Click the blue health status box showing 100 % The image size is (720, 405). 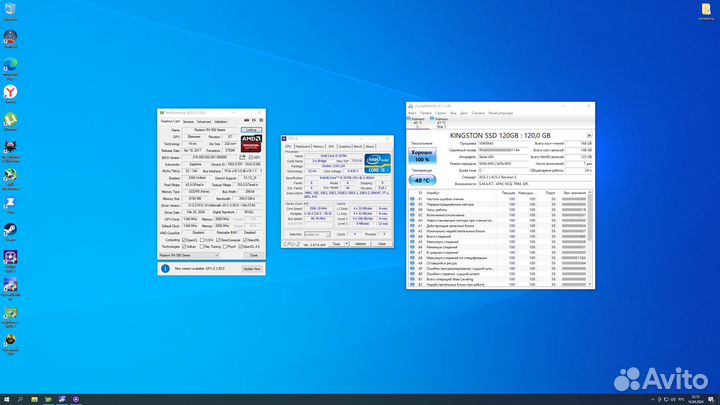pyautogui.click(x=422, y=157)
